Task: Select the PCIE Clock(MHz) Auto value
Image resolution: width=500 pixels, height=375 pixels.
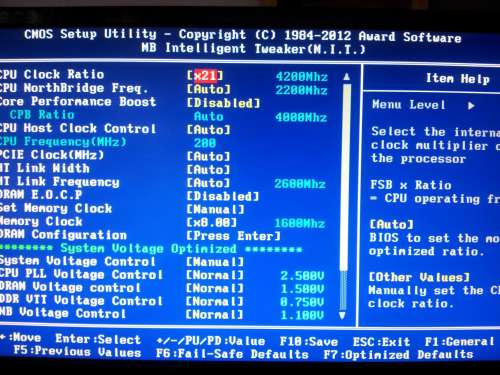Action: [x=209, y=156]
